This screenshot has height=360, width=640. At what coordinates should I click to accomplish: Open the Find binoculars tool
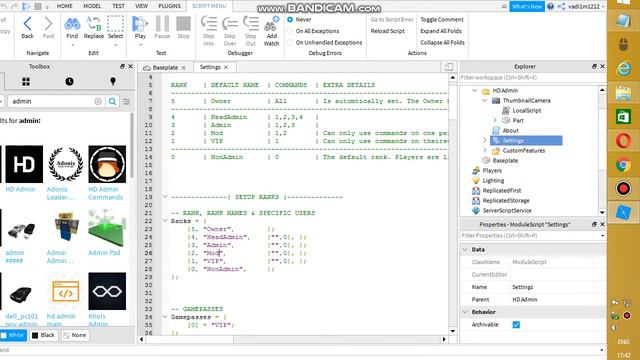[72, 24]
